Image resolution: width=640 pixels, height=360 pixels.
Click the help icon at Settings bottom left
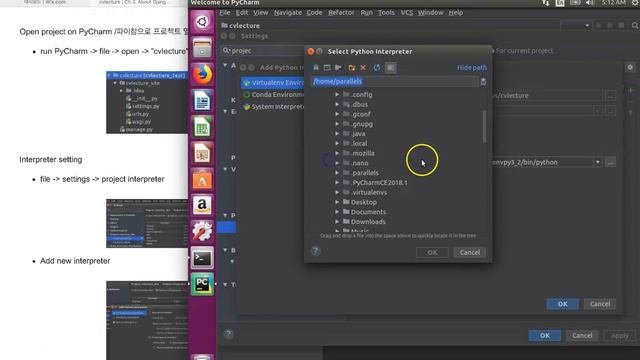[229, 334]
